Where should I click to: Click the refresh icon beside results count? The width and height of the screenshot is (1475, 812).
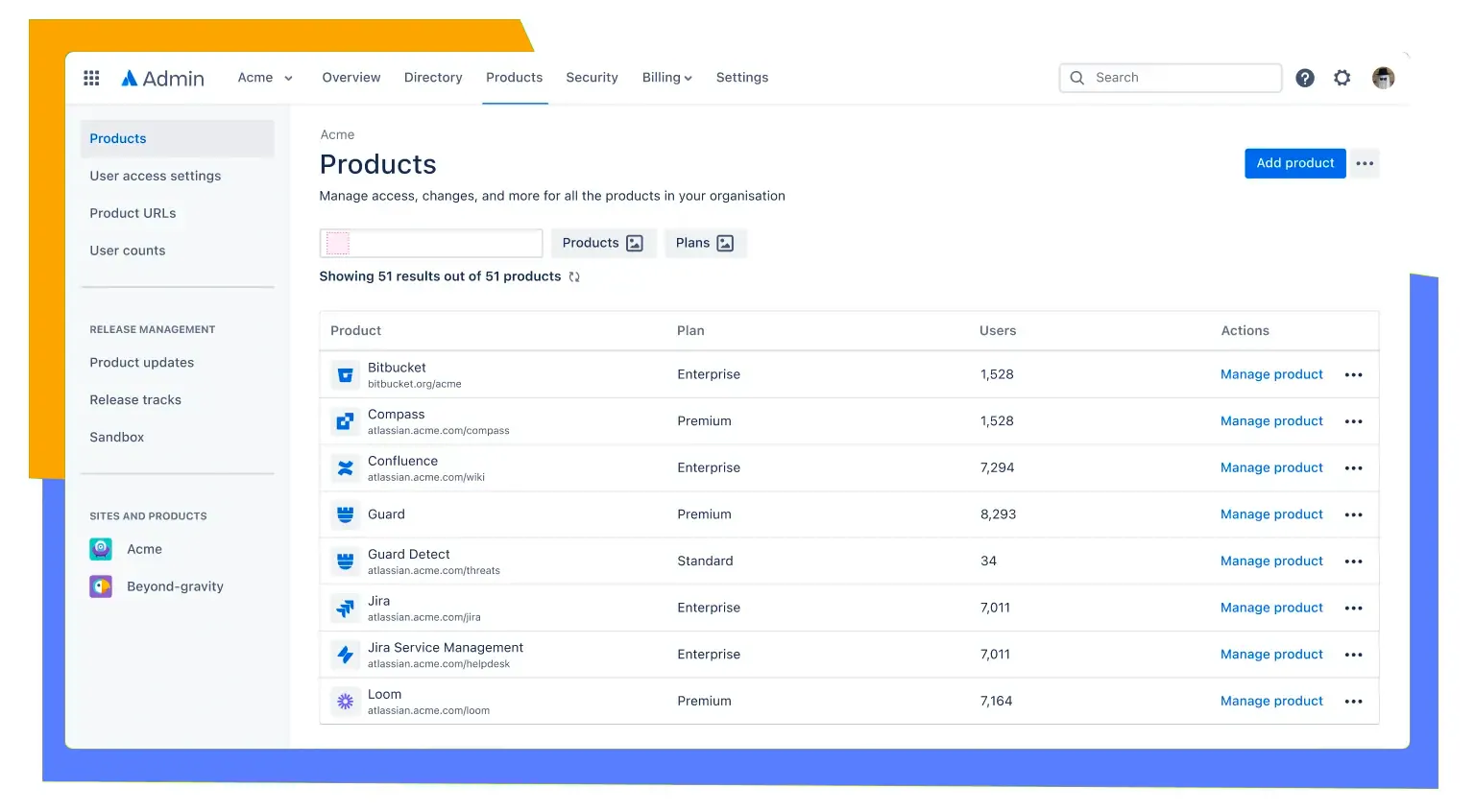(574, 276)
